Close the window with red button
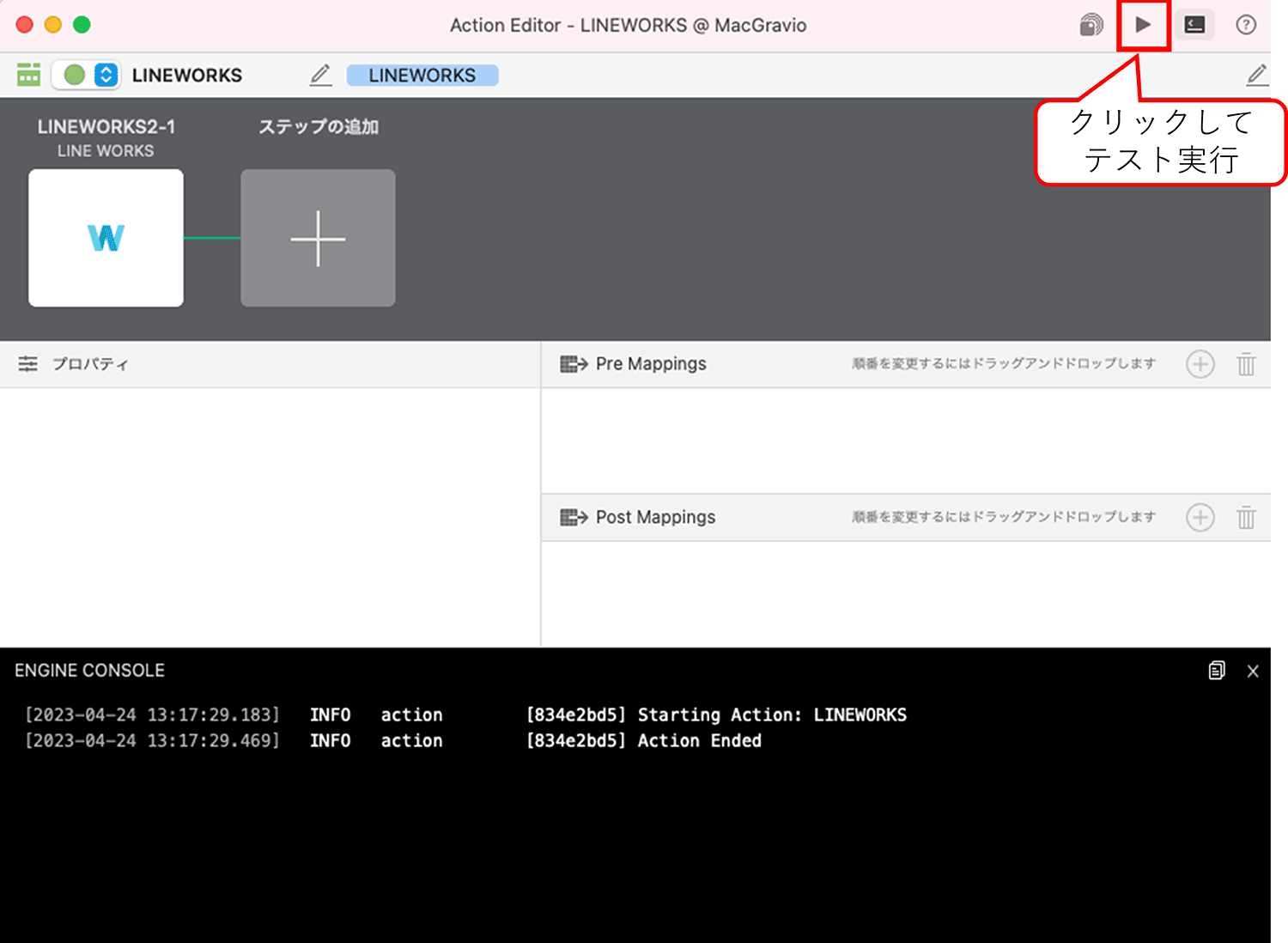Viewport: 1288px width, 943px height. (x=25, y=25)
